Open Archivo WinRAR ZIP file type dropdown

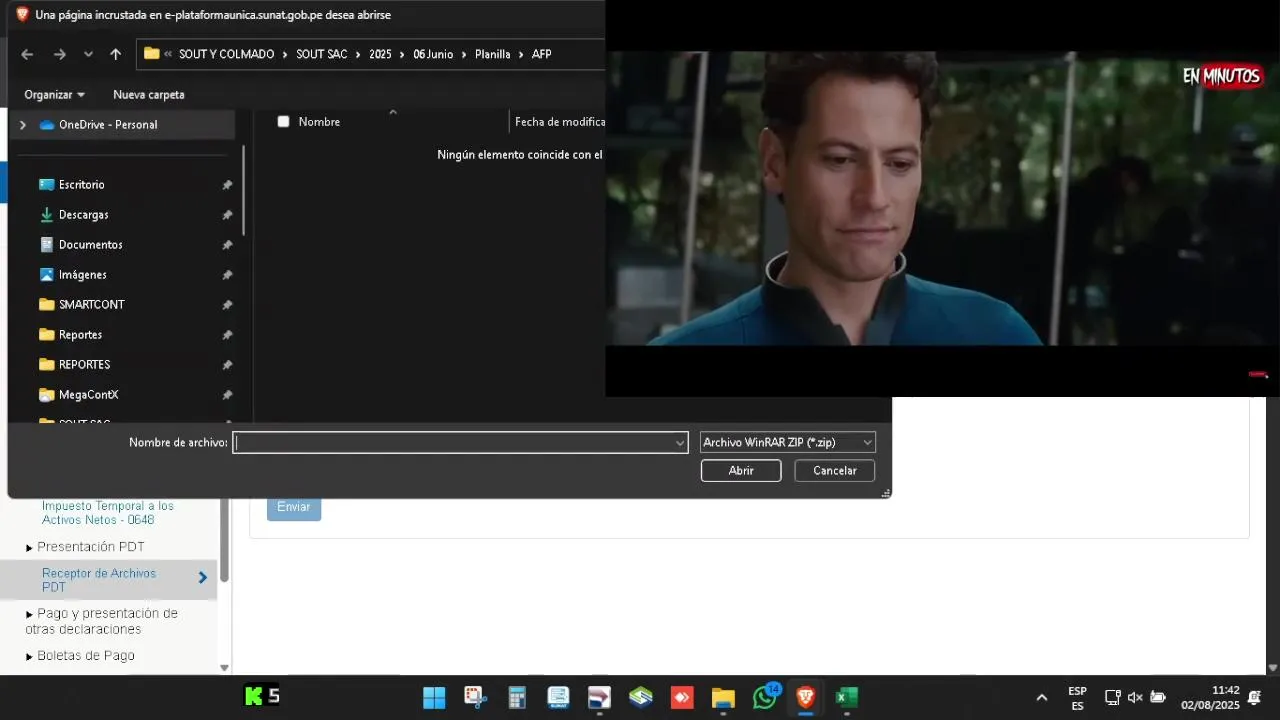788,442
